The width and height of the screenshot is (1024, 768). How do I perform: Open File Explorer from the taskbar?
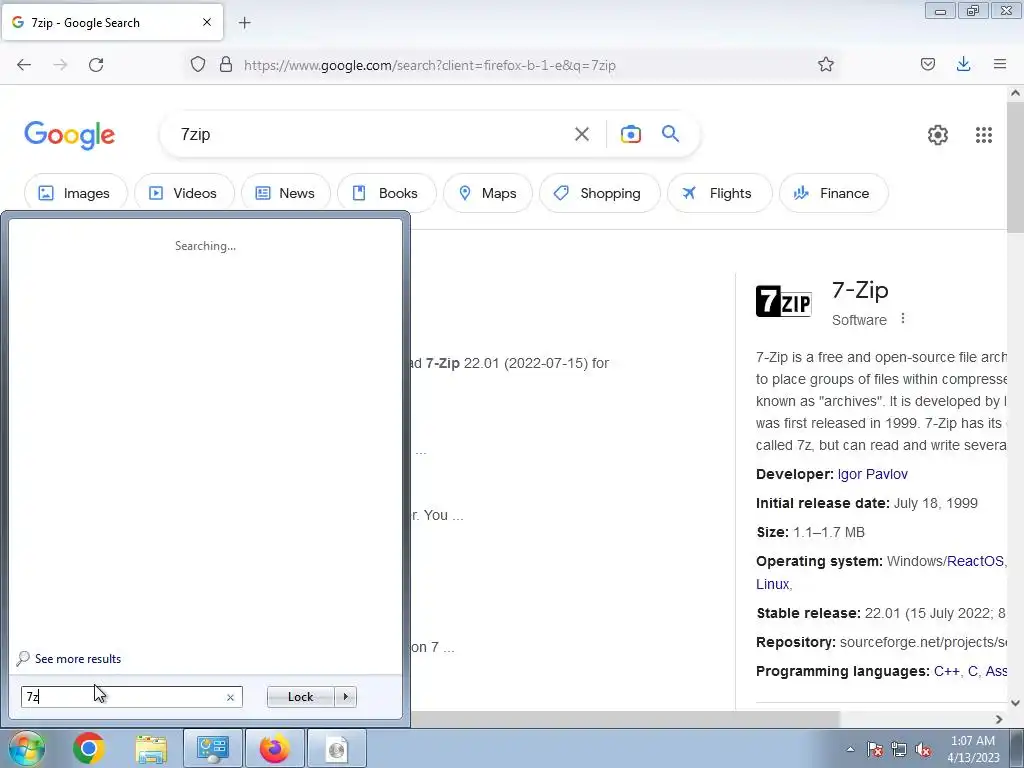(151, 748)
